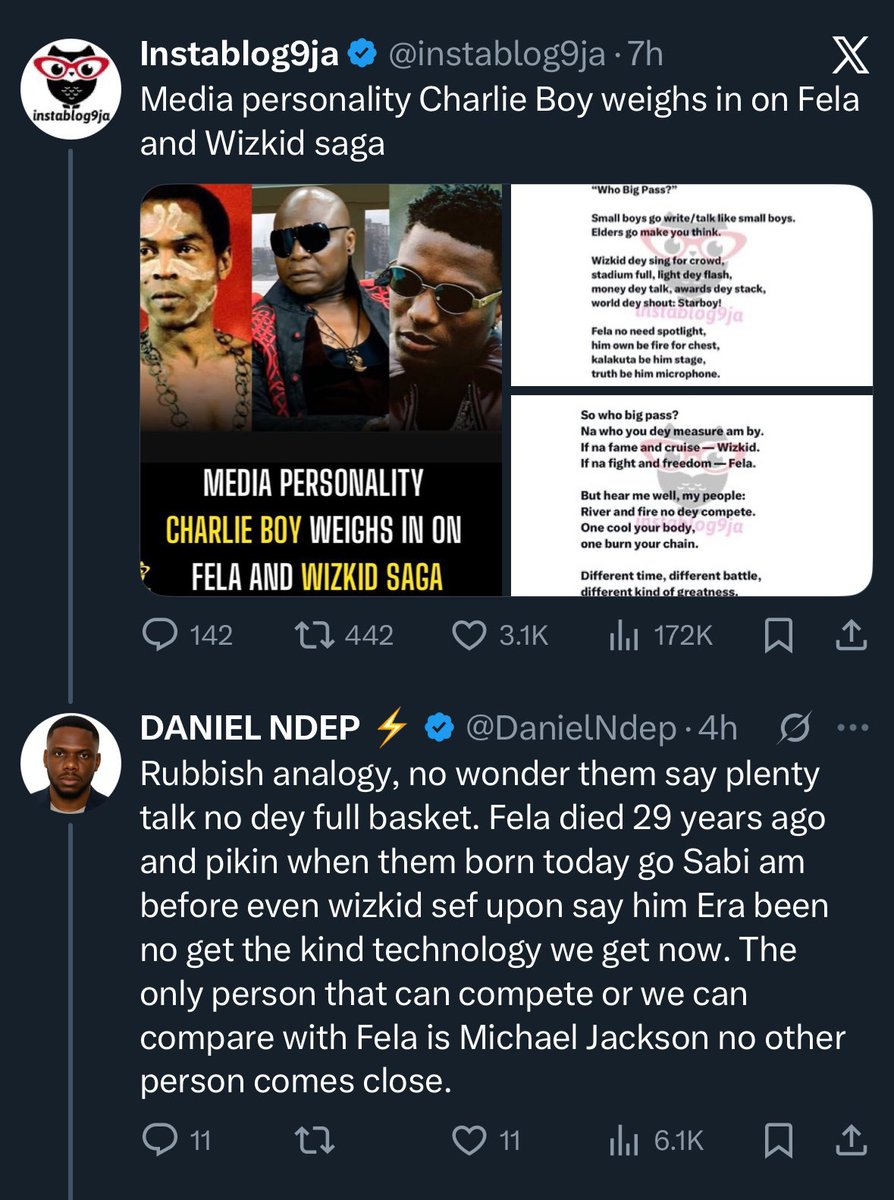View analytics on the 172K views post
This screenshot has height=1200, width=894.
[x=625, y=636]
